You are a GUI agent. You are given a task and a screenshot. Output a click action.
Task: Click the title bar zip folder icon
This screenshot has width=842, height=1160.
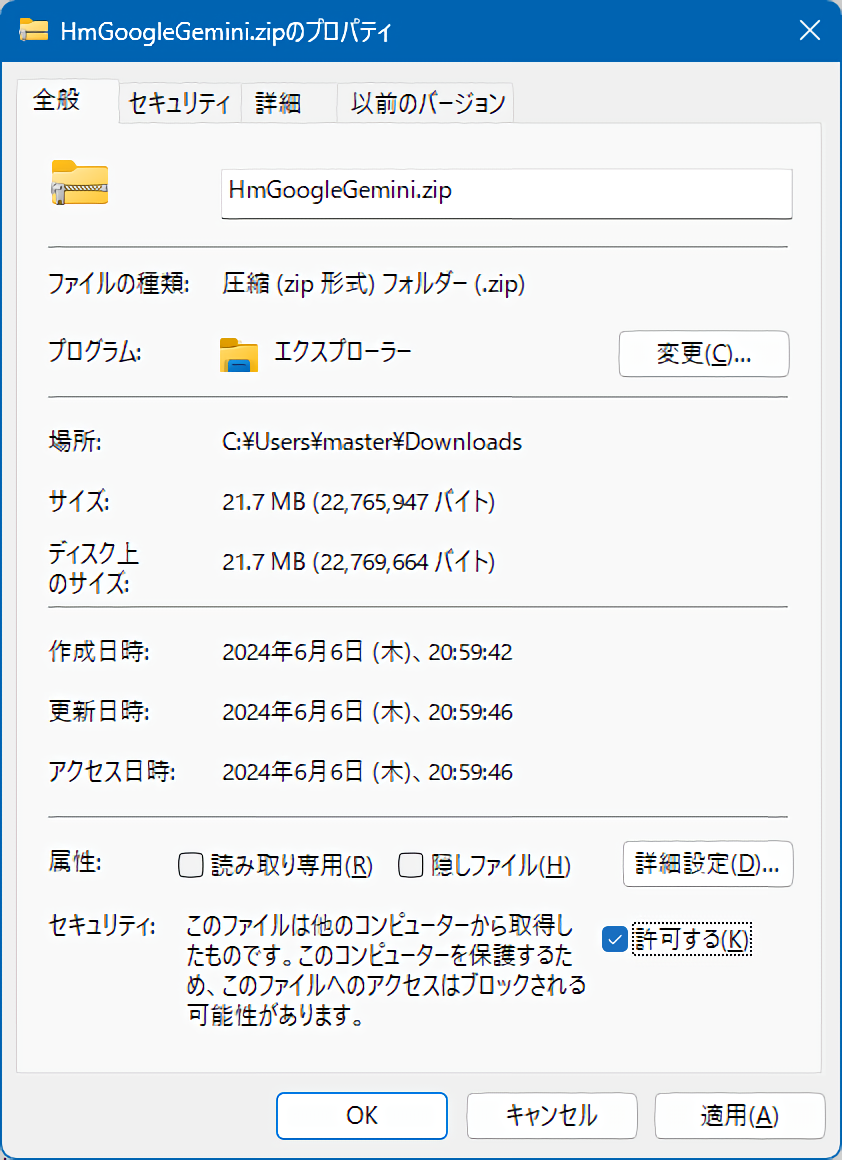pyautogui.click(x=36, y=31)
